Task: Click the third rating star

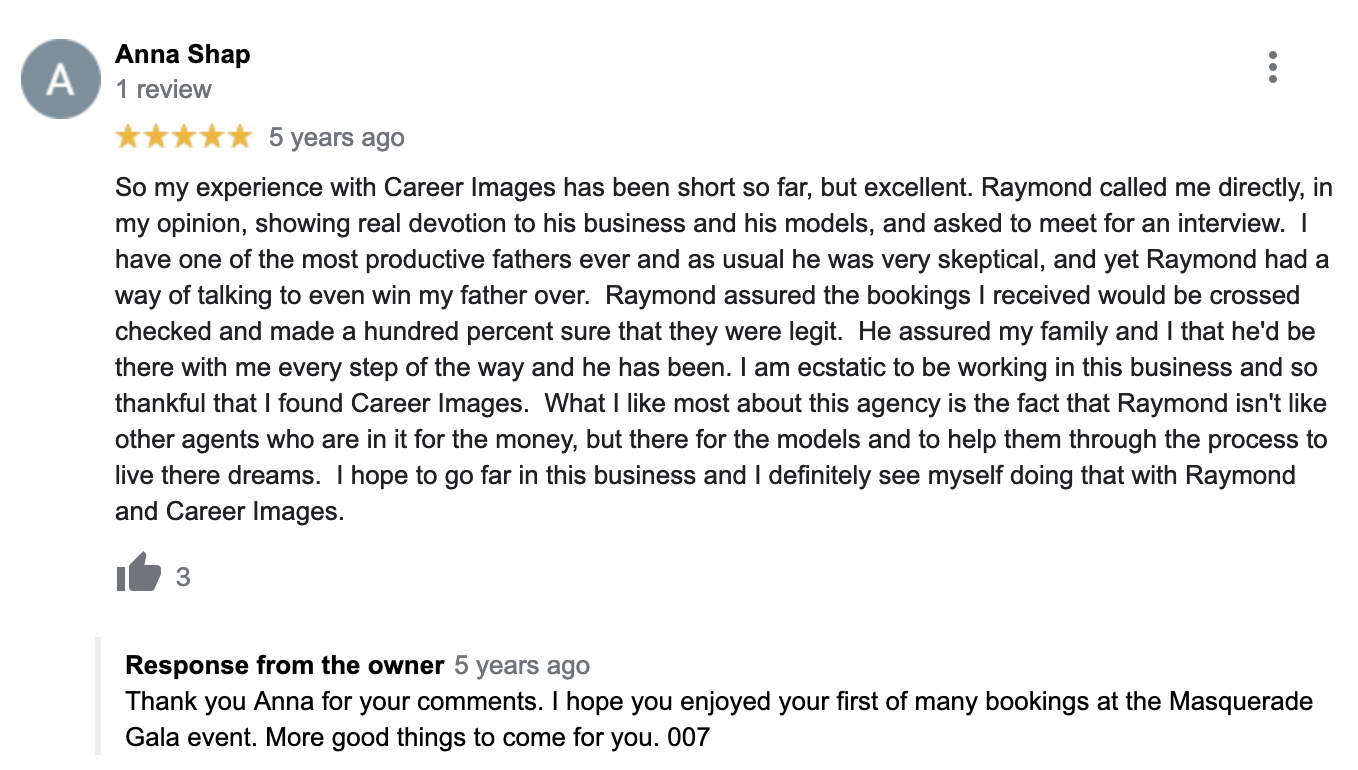Action: 184,137
